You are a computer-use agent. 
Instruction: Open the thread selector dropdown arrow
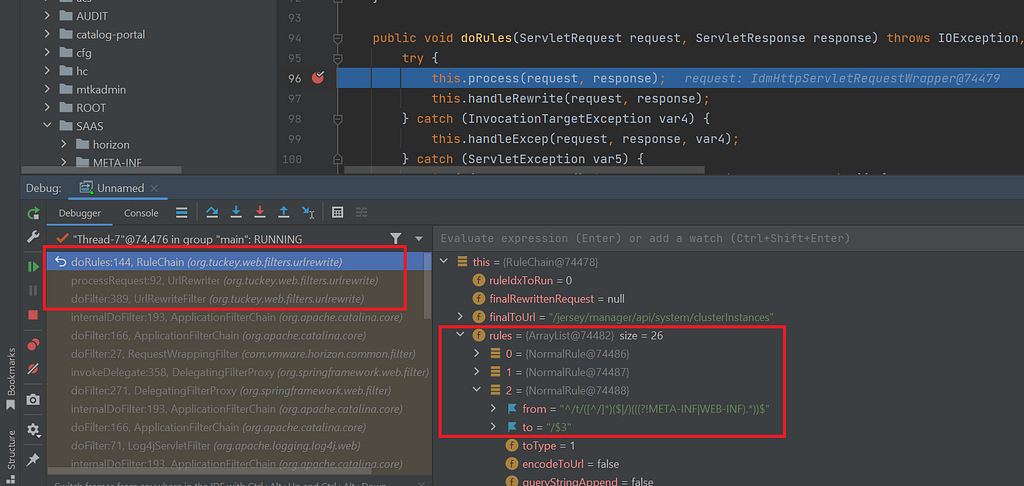pos(419,238)
